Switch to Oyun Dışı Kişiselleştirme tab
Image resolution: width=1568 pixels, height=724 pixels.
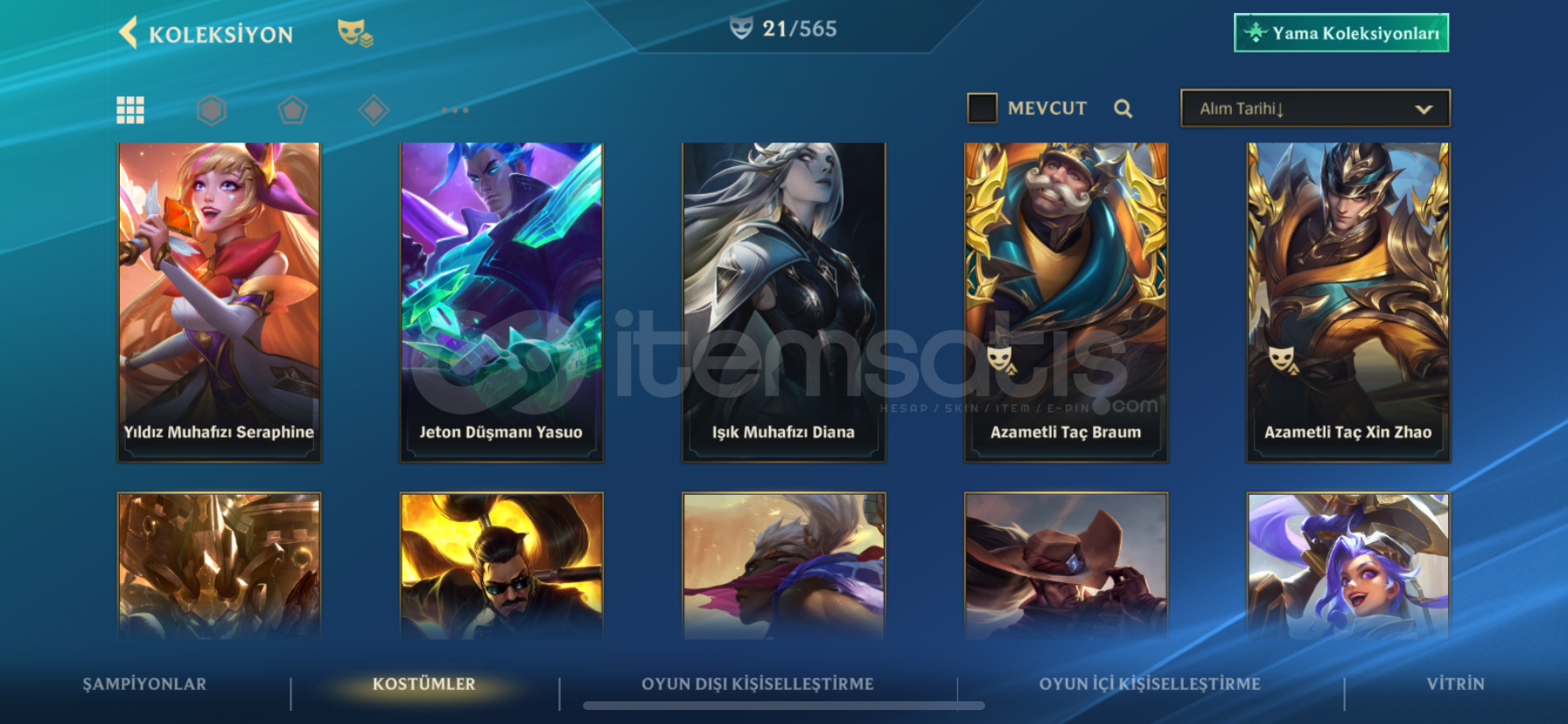(x=758, y=684)
